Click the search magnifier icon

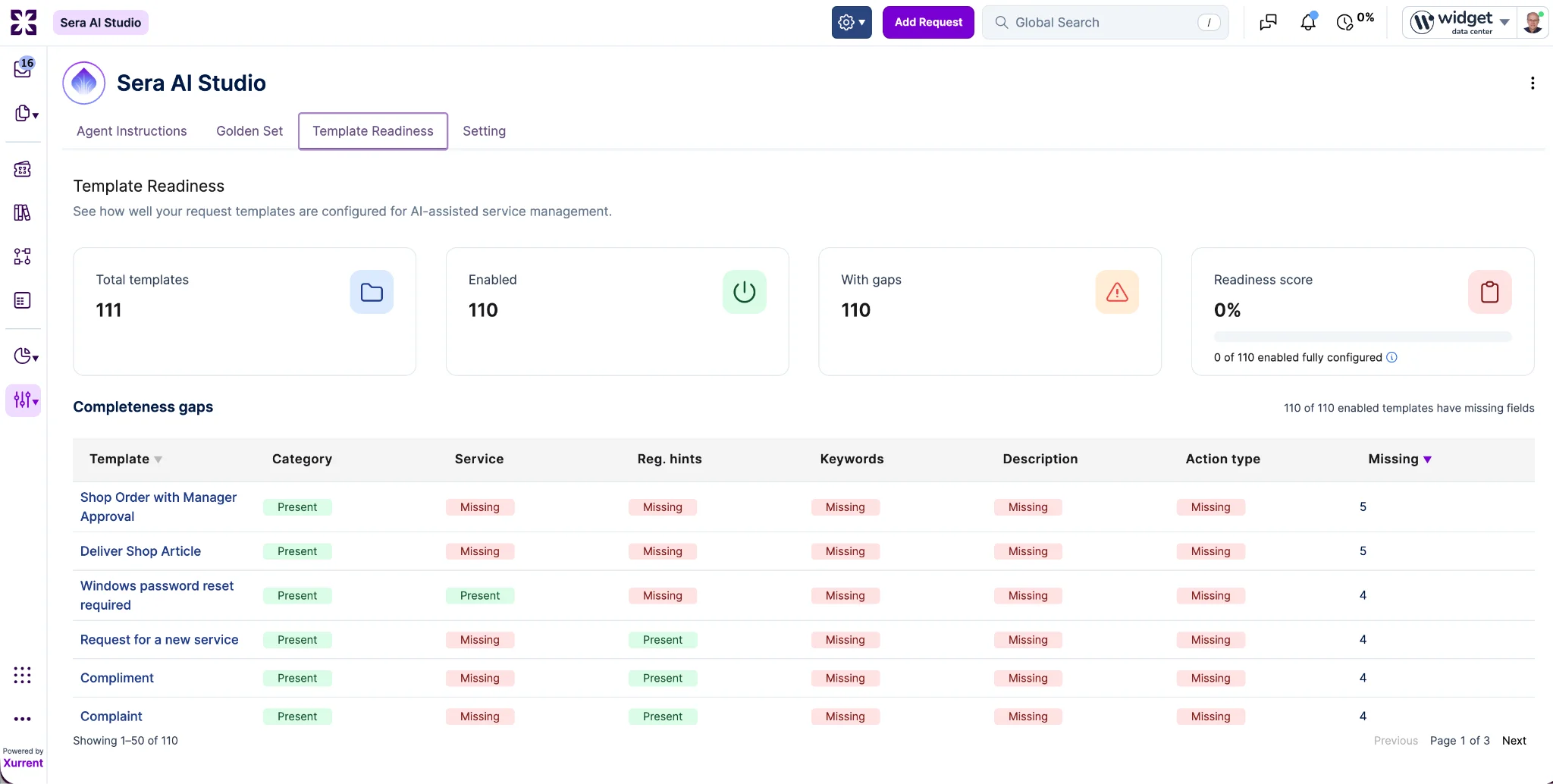[x=1002, y=23]
